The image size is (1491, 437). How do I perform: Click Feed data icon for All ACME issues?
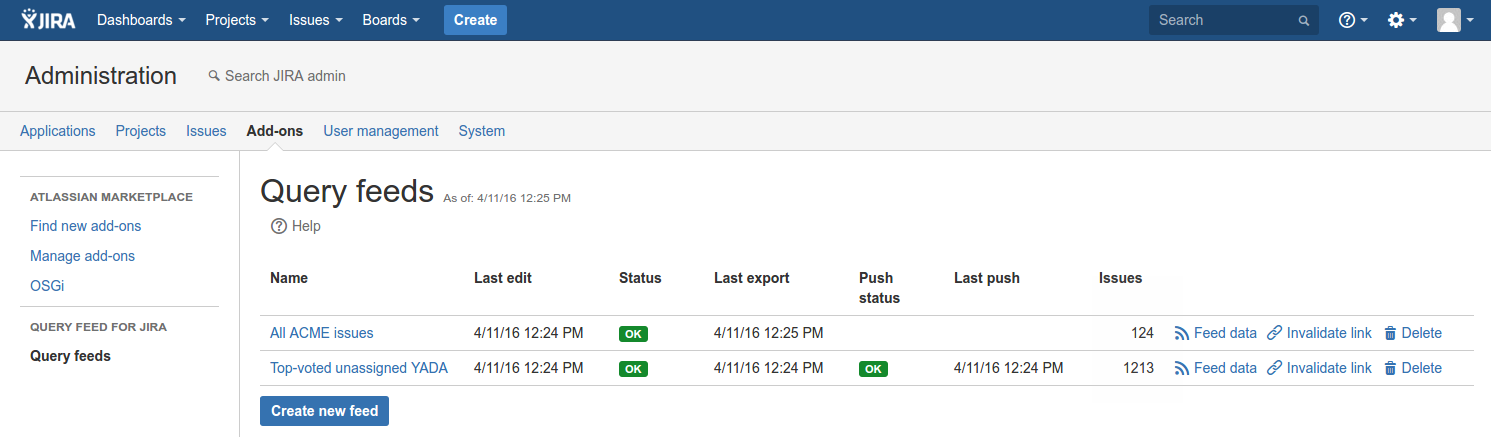coord(1181,333)
